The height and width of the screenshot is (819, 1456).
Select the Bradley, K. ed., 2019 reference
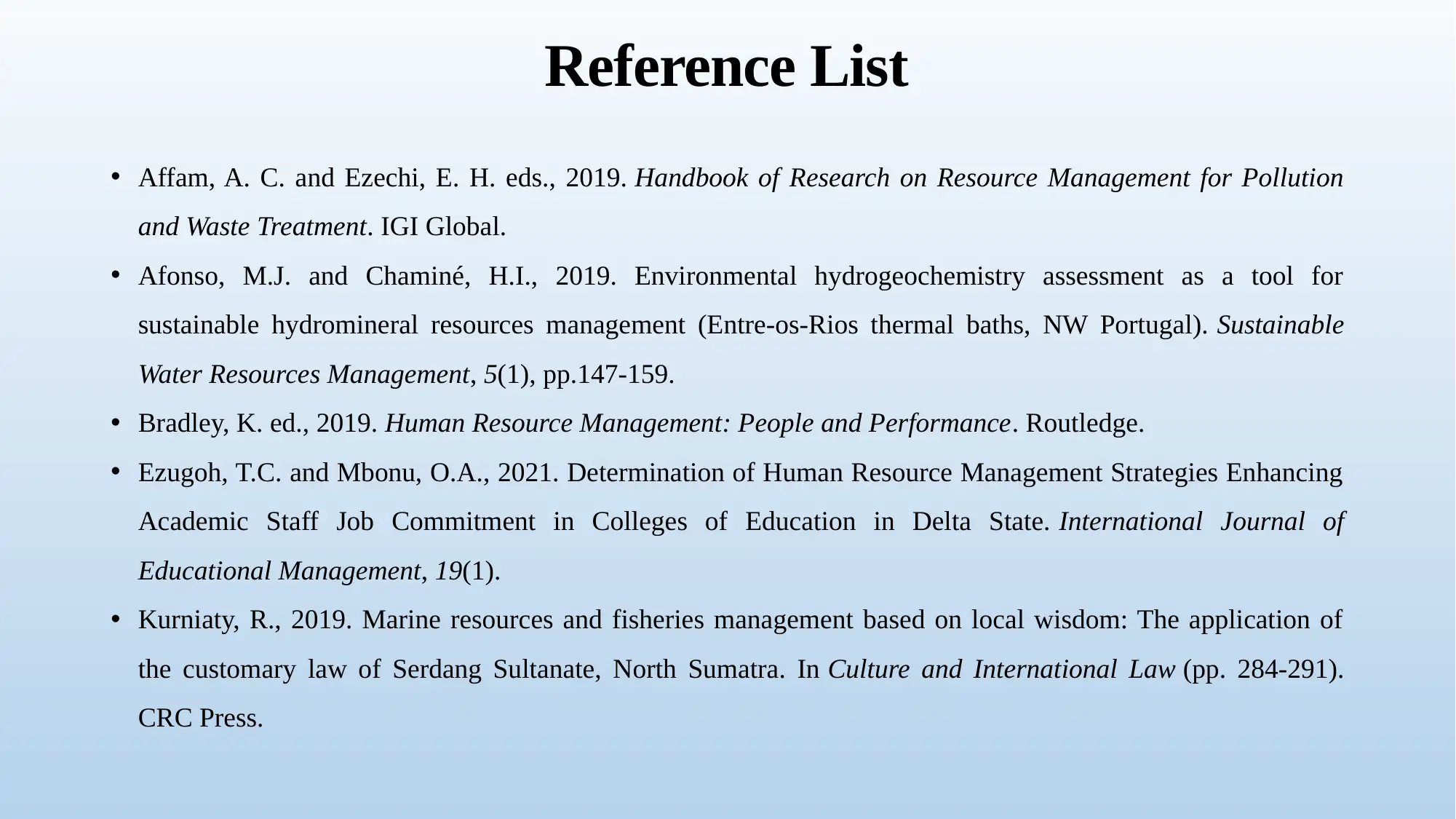641,424
